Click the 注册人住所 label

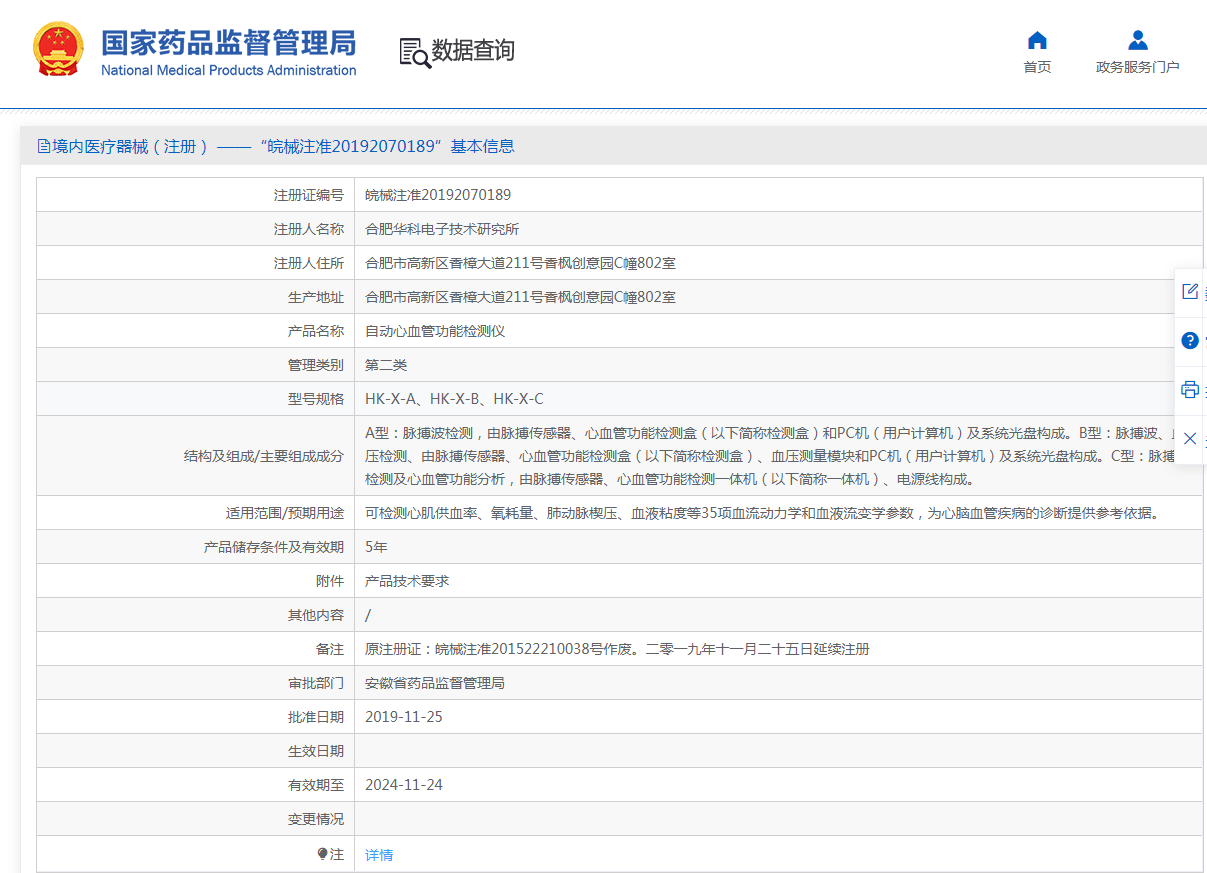coord(309,263)
